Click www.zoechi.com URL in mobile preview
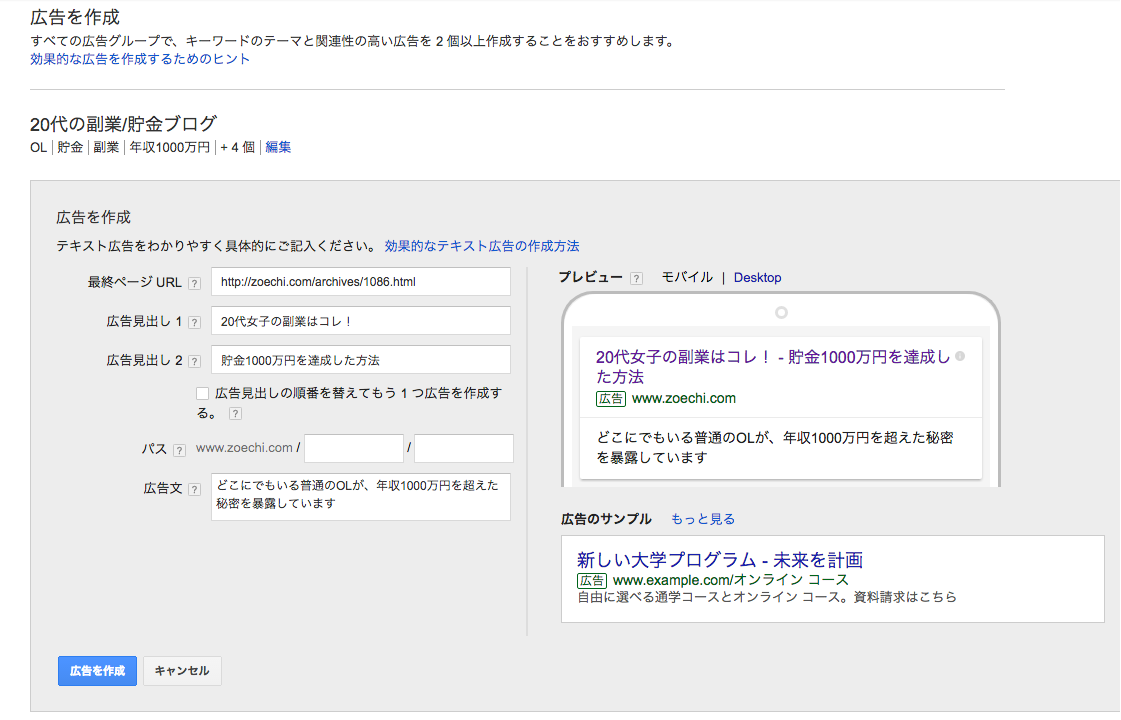Image resolution: width=1121 pixels, height=720 pixels. coord(683,398)
